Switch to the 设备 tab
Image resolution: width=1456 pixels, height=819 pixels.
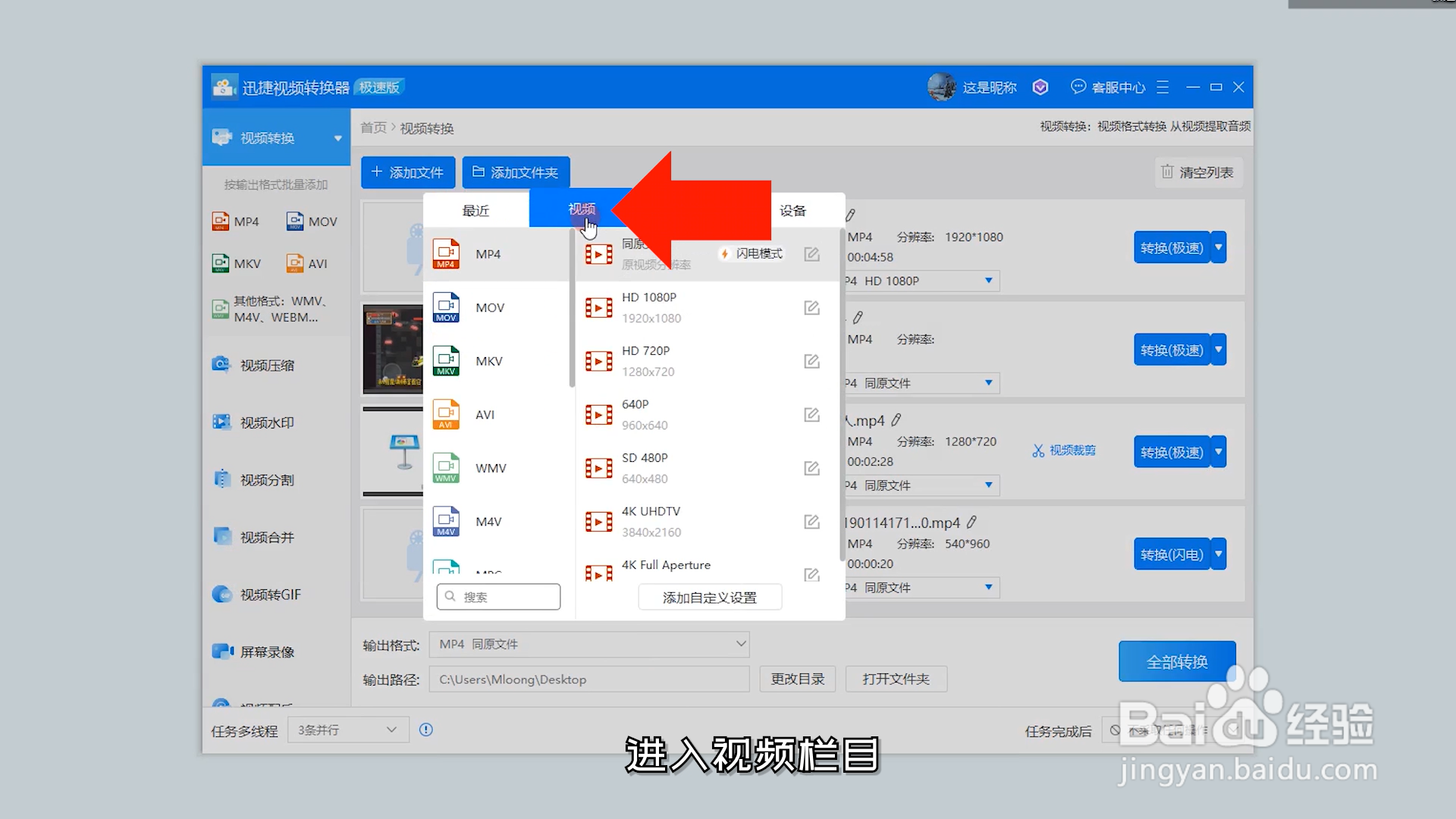click(792, 210)
